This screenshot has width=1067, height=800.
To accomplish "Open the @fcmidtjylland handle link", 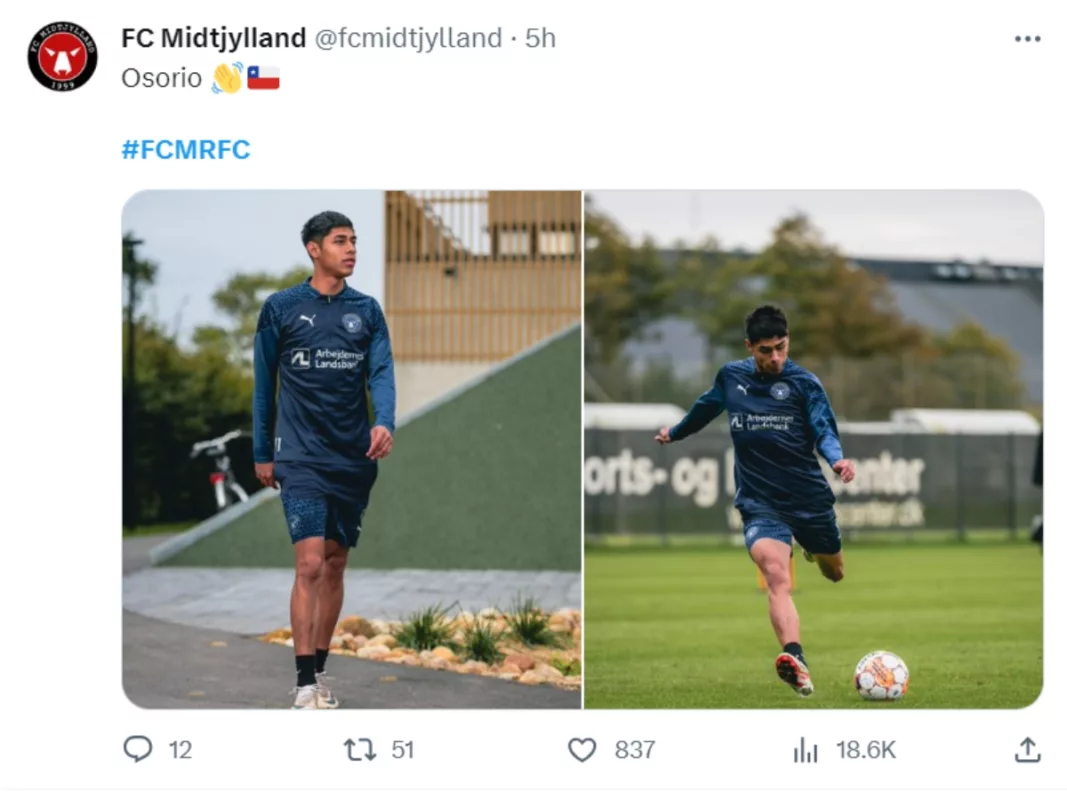I will click(408, 38).
